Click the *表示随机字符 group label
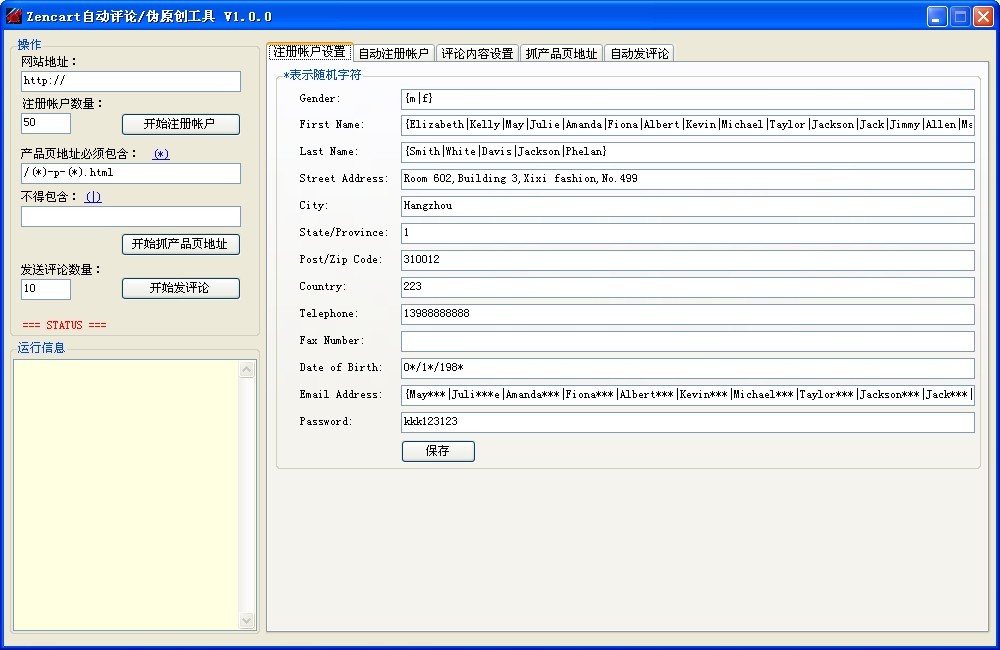Screen dimensions: 1000x650 pyautogui.click(x=322, y=75)
